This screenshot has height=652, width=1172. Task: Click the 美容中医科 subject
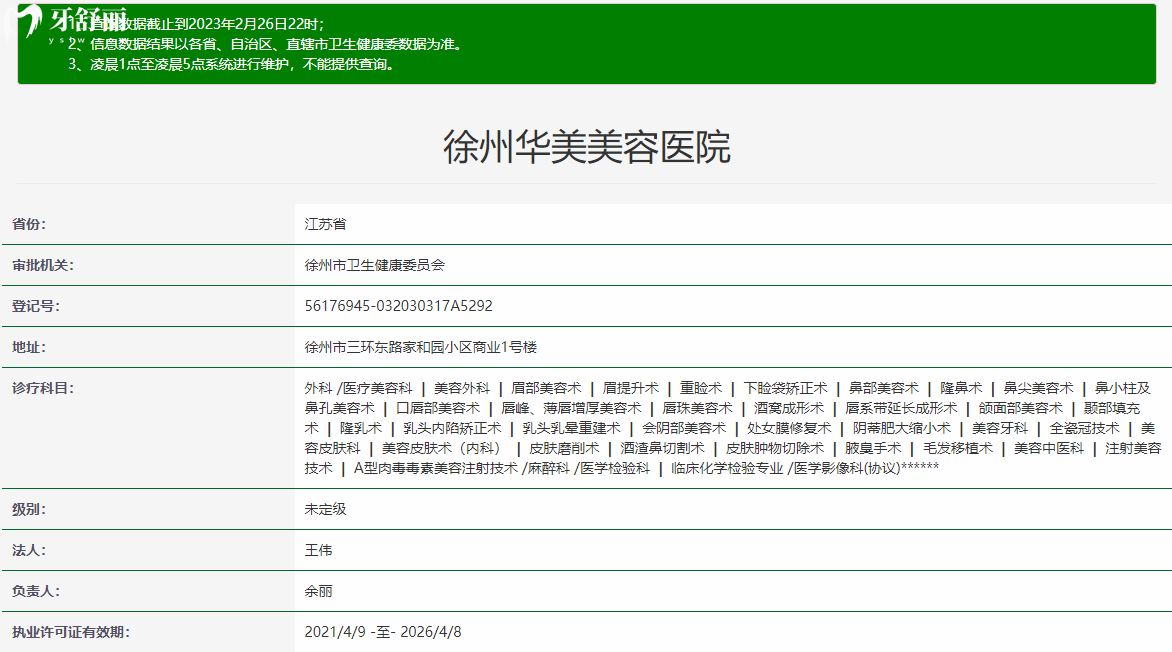tap(1049, 449)
